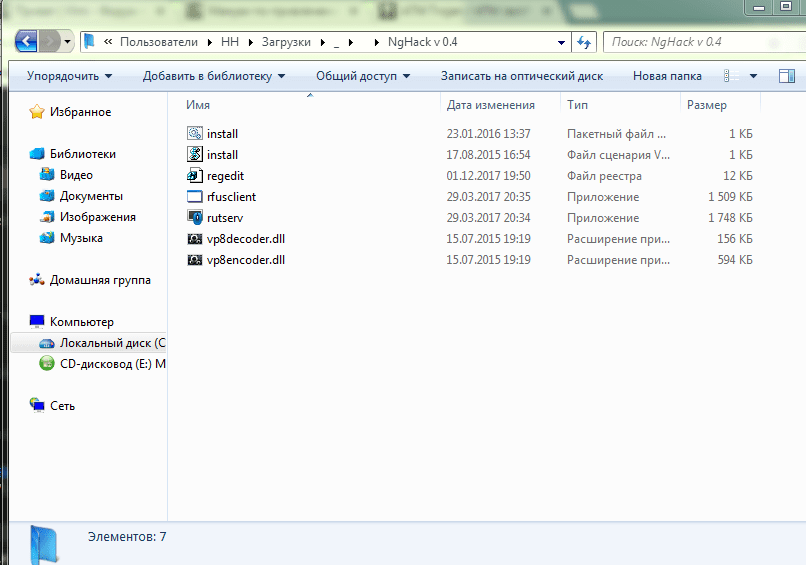Viewport: 806px width, 565px height.
Task: Select the rfusclient application icon
Action: tap(195, 197)
